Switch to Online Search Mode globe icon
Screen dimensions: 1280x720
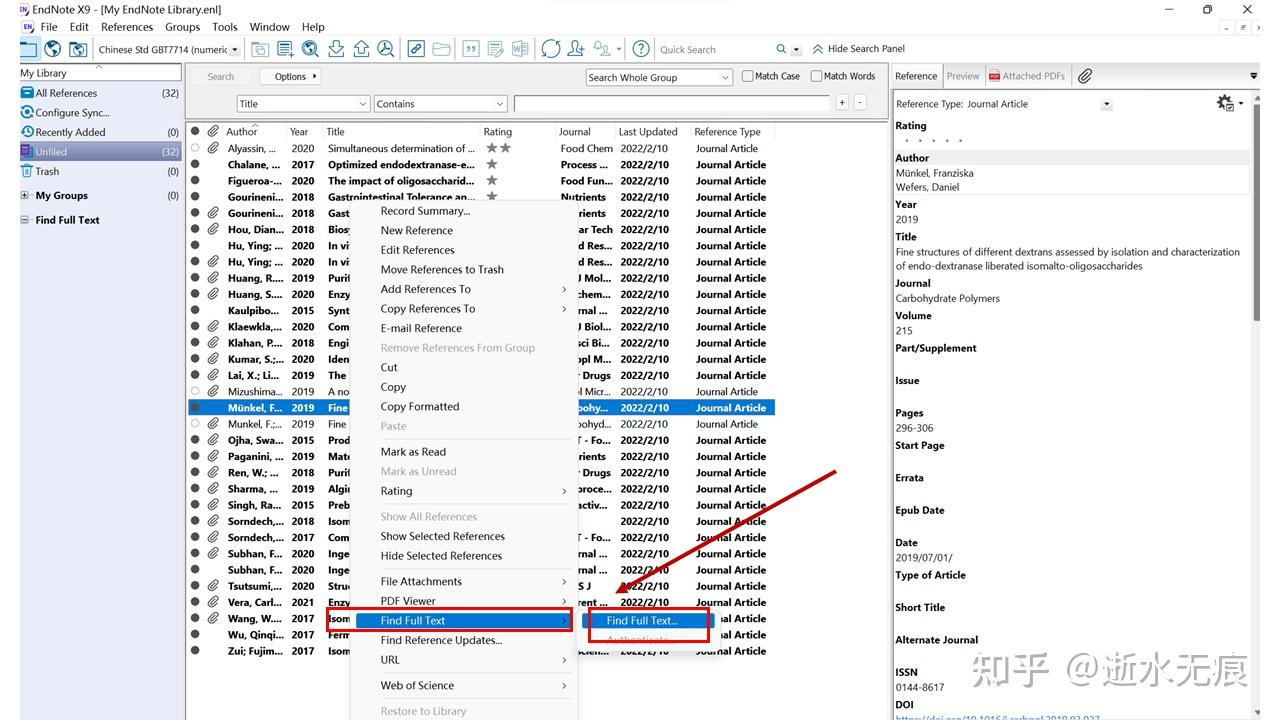(x=53, y=49)
